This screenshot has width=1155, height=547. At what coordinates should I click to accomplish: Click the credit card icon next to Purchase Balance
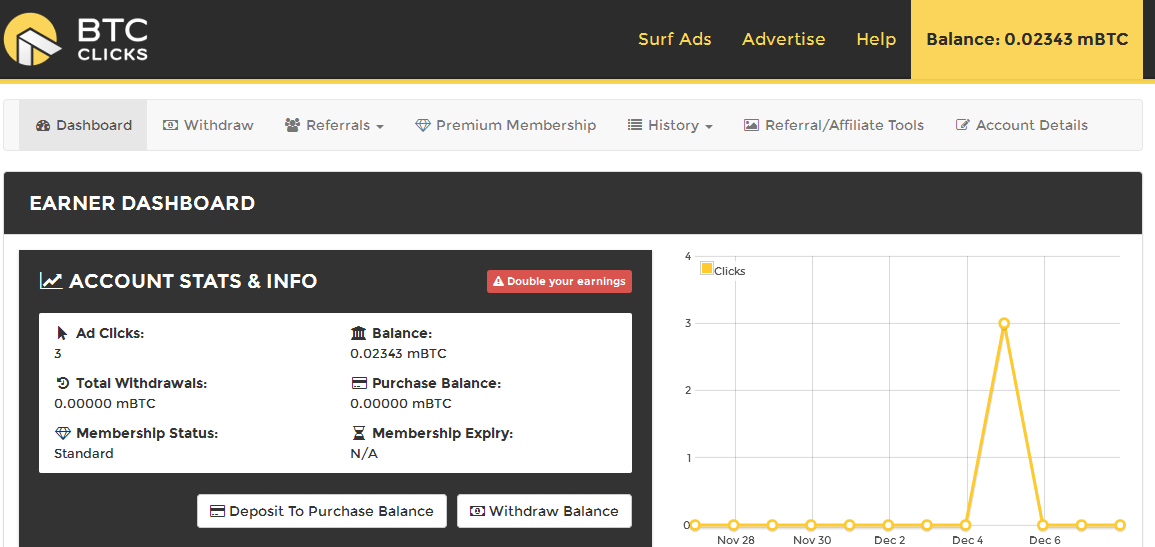point(359,384)
